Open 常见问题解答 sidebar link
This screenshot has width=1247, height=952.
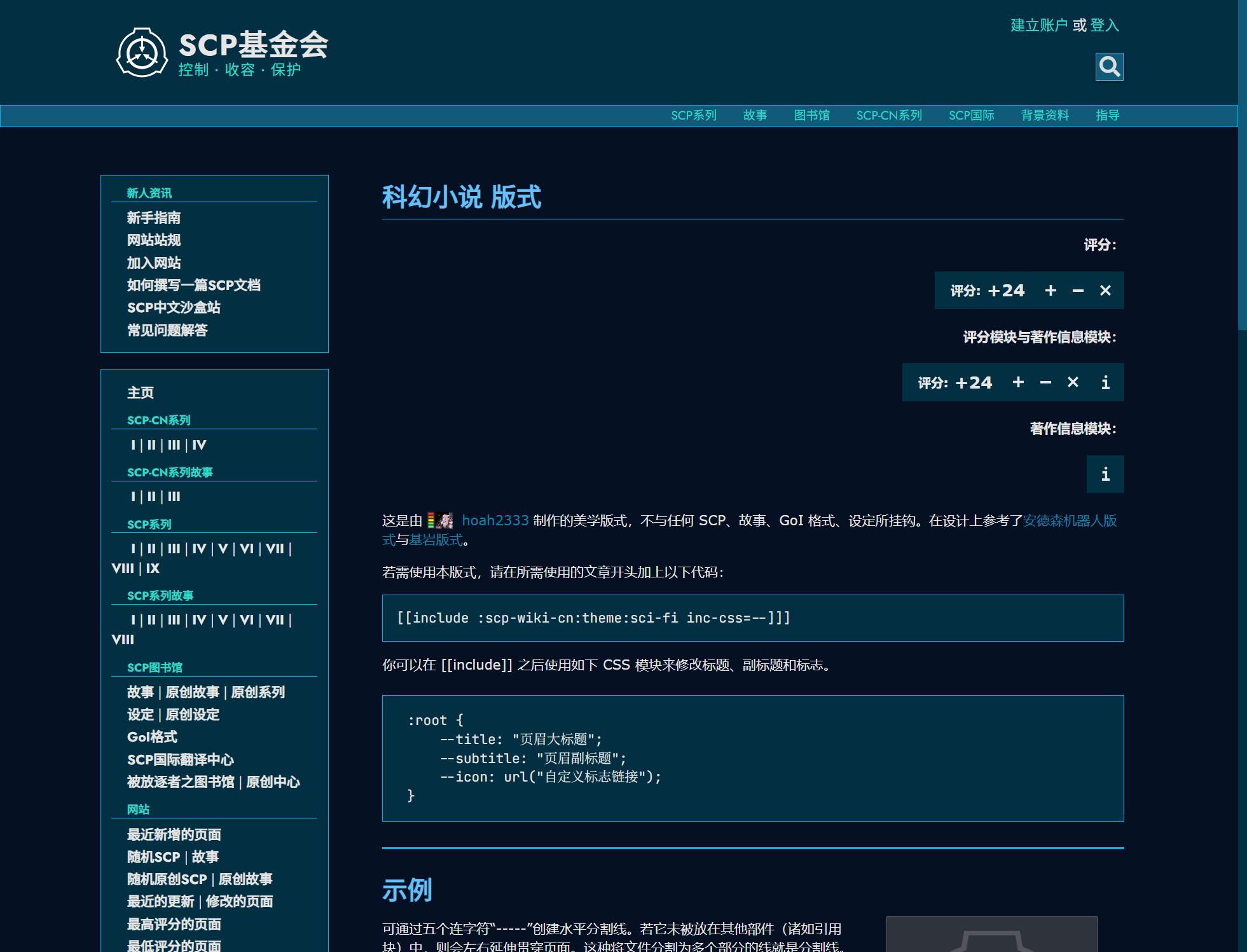tap(167, 331)
